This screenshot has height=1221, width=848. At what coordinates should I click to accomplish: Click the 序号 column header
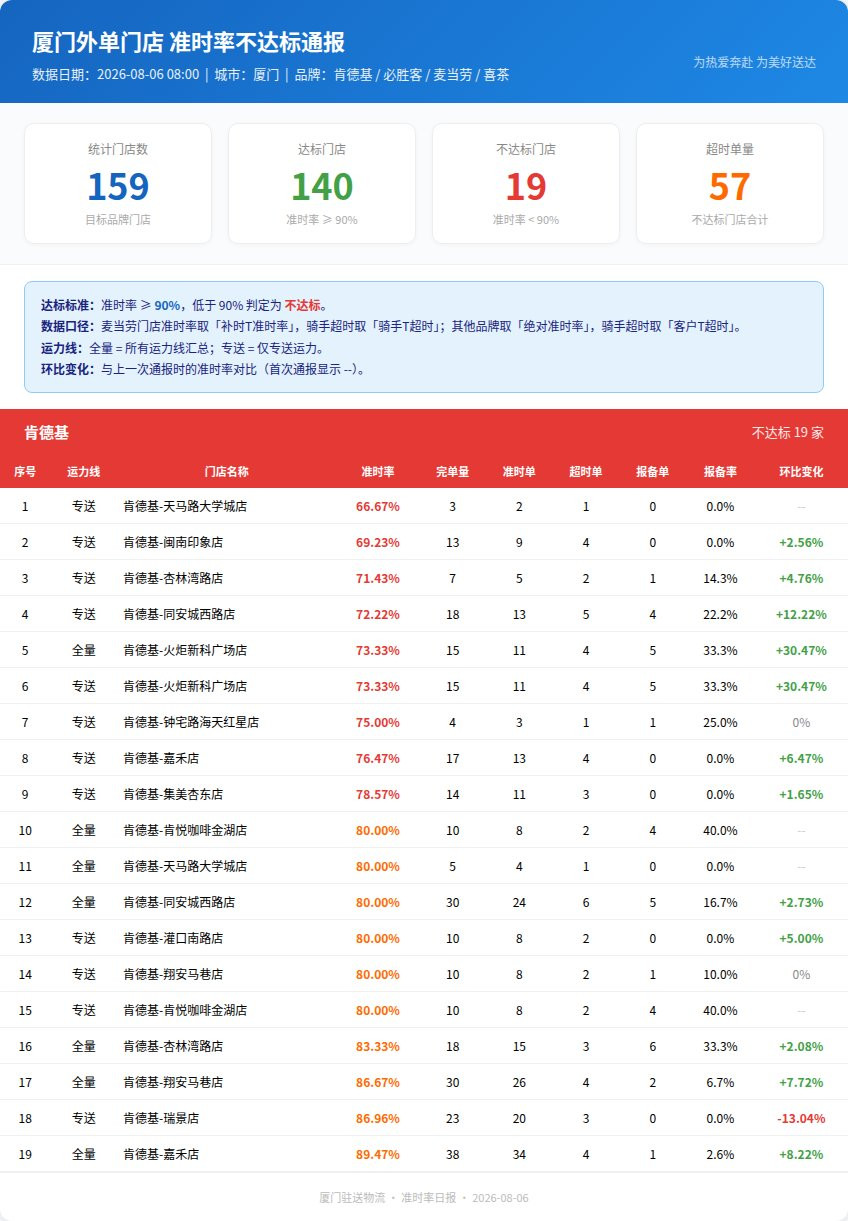pyautogui.click(x=25, y=471)
